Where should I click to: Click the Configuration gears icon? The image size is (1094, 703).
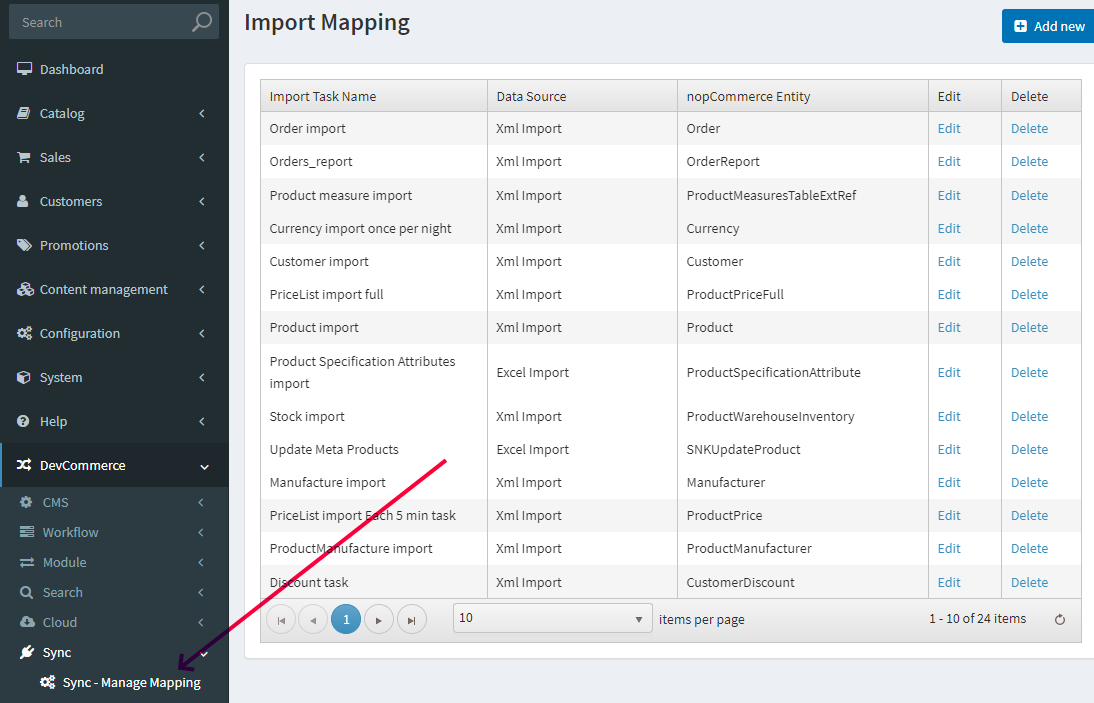click(x=24, y=333)
